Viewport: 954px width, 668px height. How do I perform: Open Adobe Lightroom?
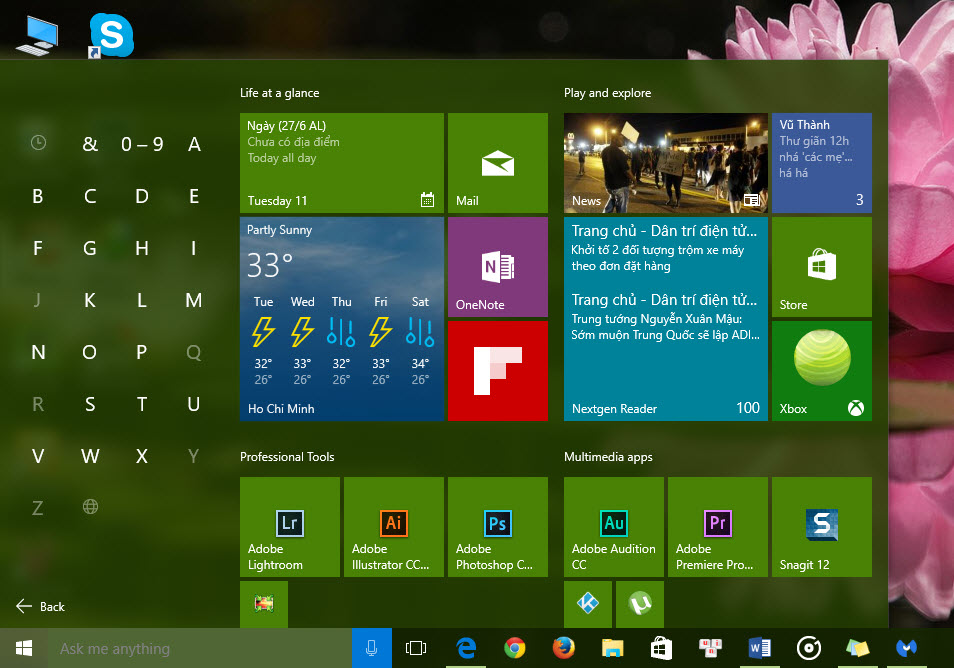click(x=289, y=527)
